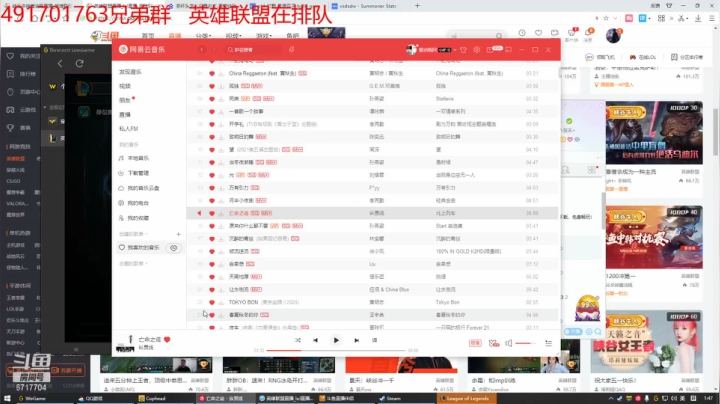Open 私人FM in sidebar
The width and height of the screenshot is (720, 404).
point(129,129)
